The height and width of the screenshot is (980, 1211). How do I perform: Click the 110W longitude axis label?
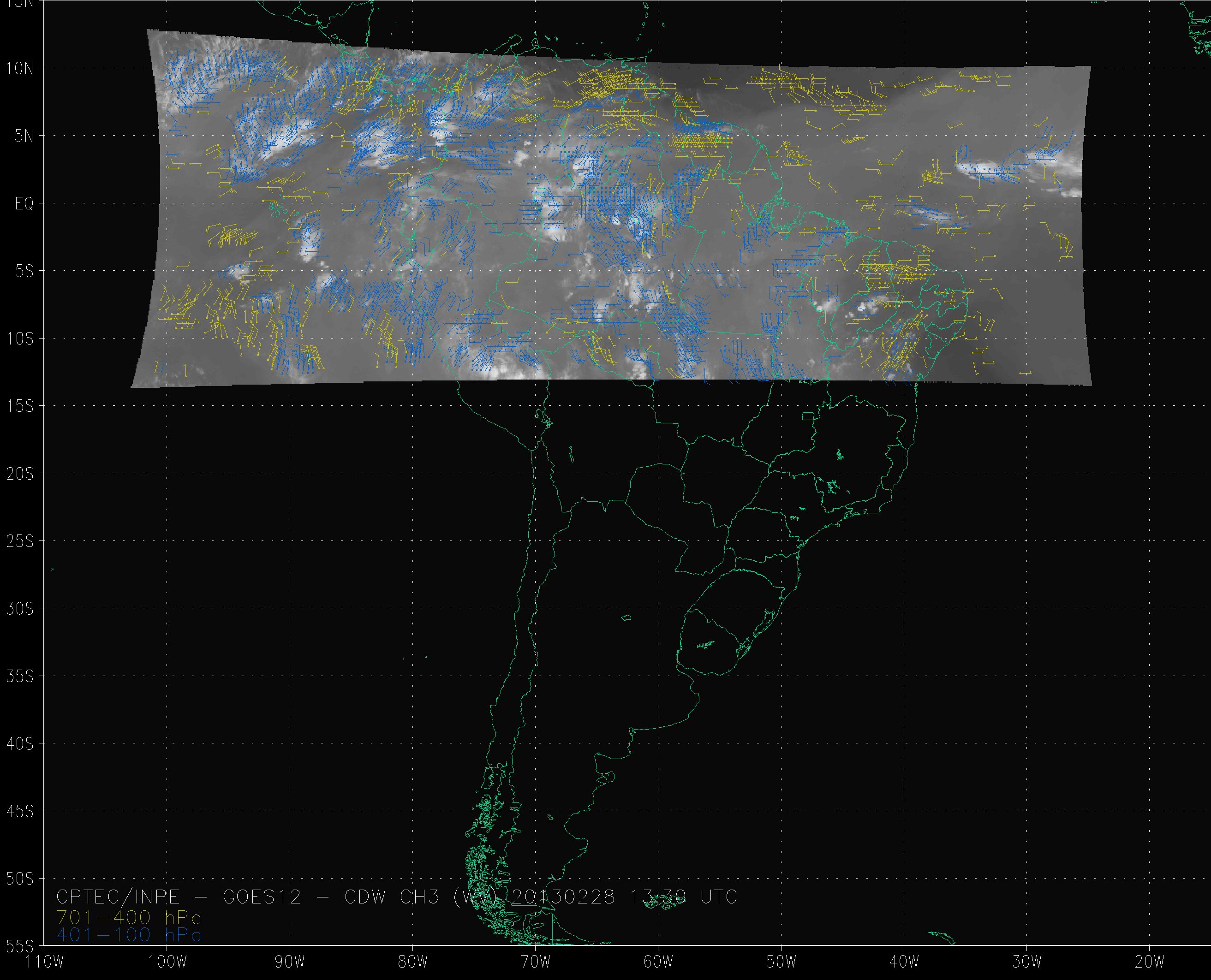click(x=45, y=962)
